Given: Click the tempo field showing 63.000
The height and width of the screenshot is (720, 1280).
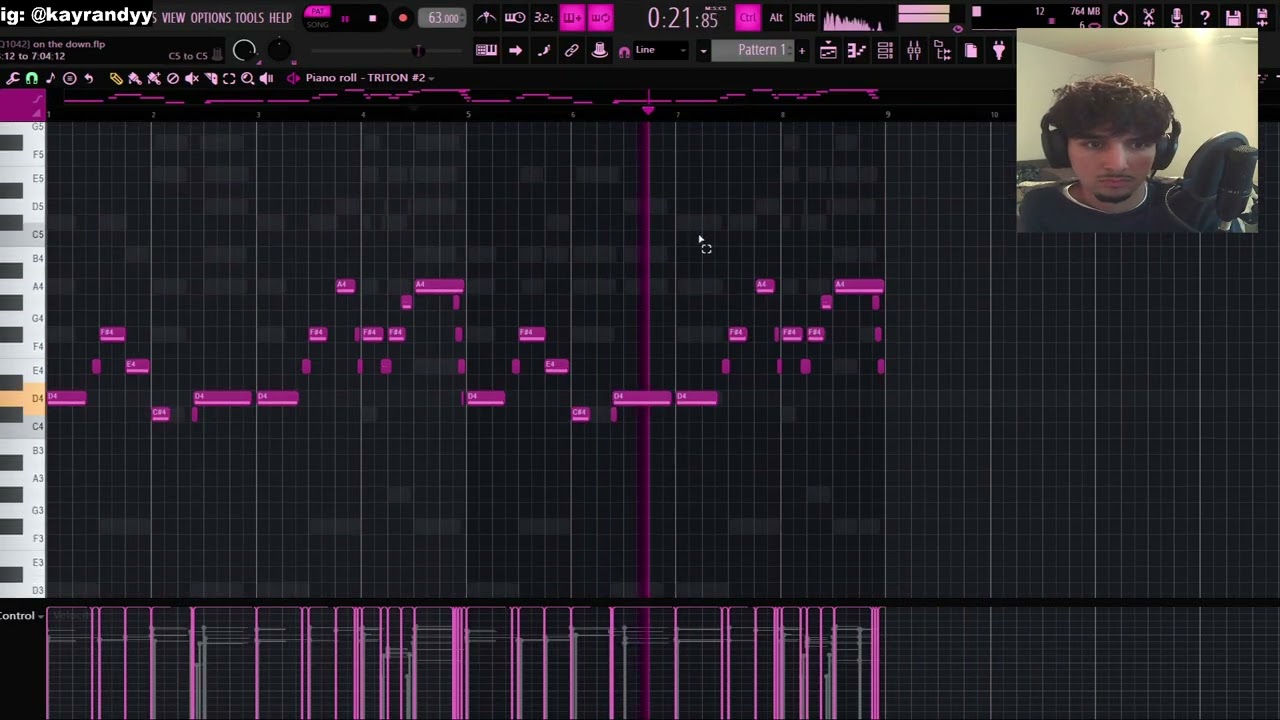Looking at the screenshot, I should point(443,18).
